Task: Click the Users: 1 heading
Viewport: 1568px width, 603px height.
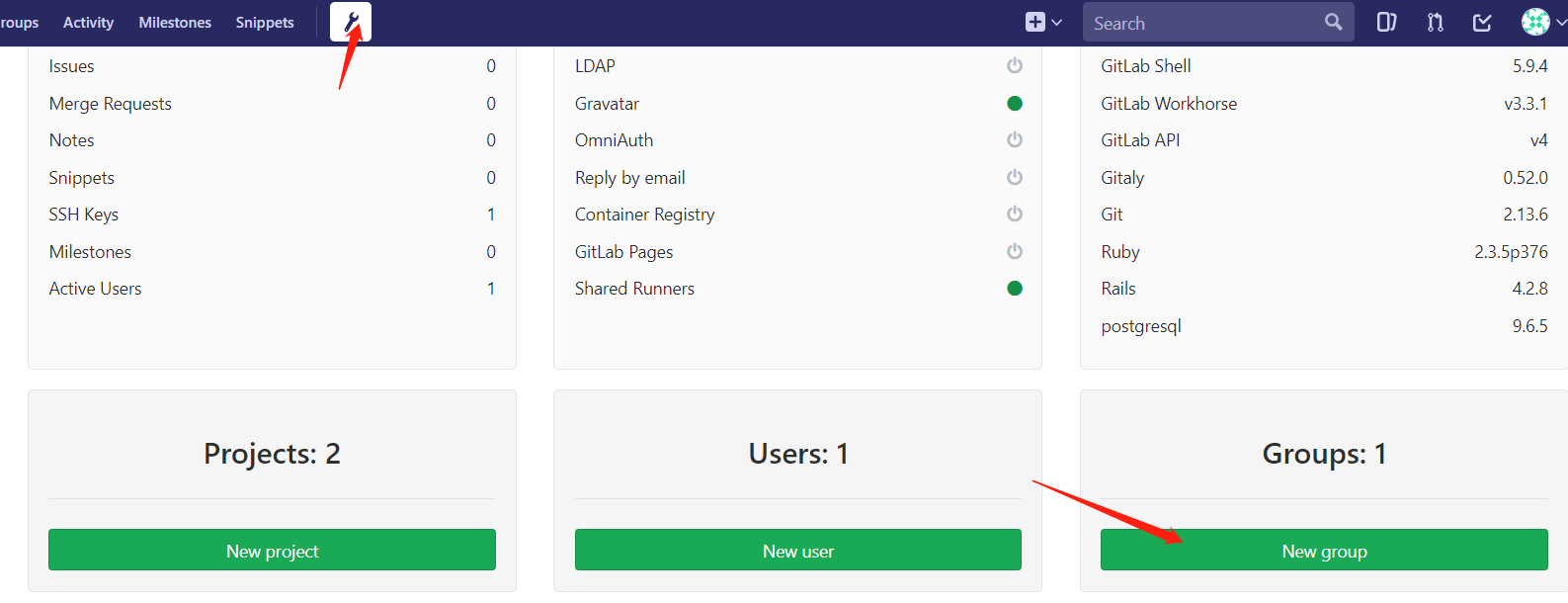Action: [x=798, y=454]
